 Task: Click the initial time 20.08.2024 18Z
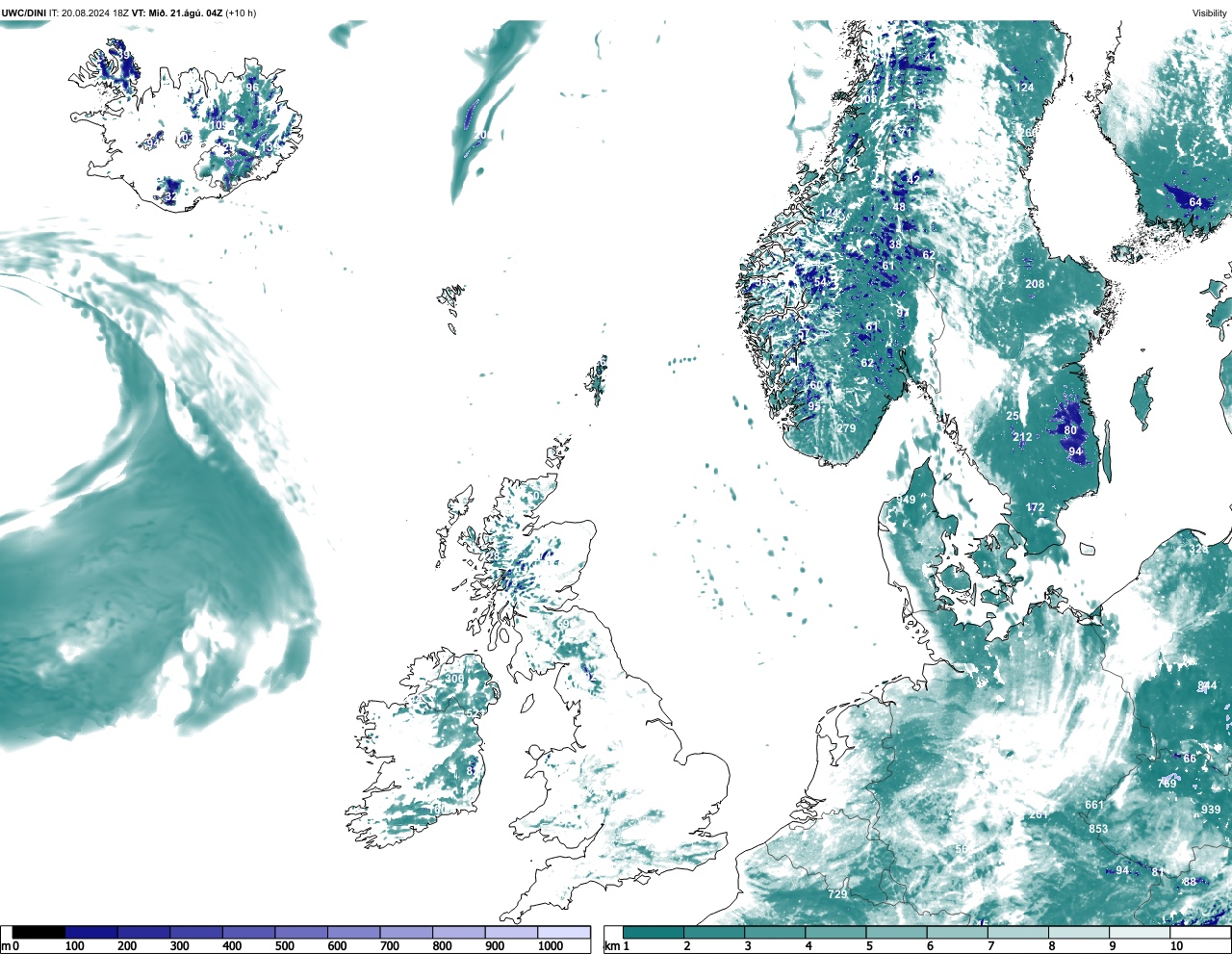(95, 13)
